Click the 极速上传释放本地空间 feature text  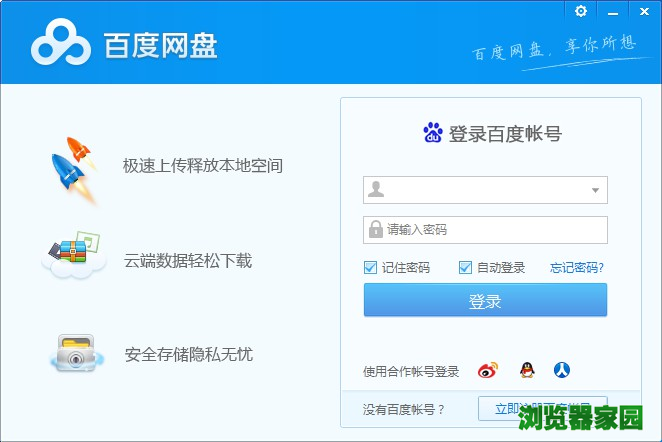(203, 165)
